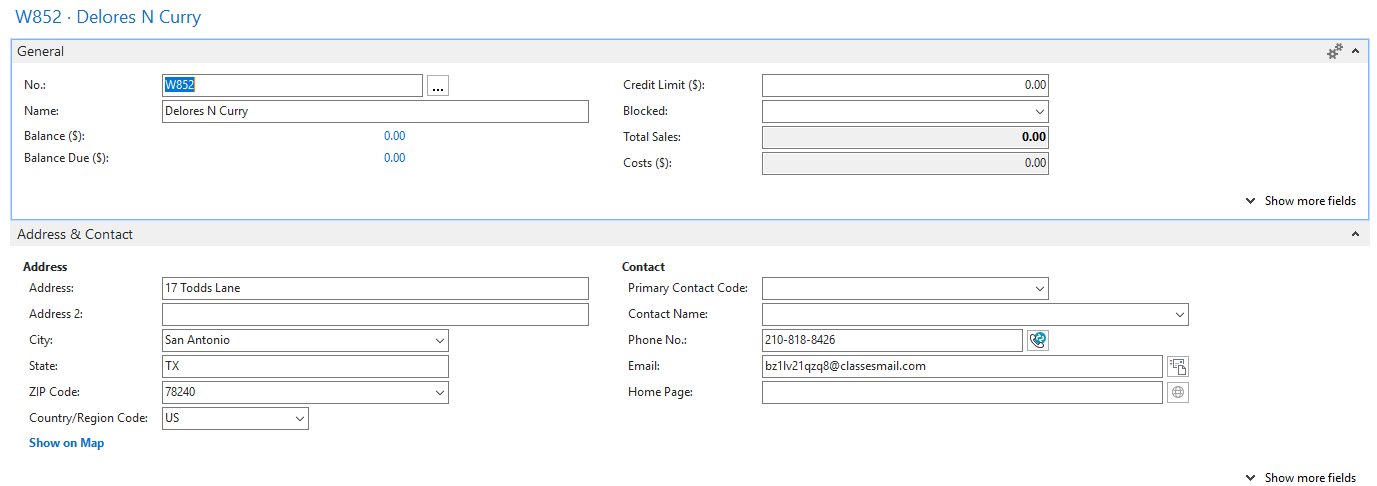Show more fields in the General section

click(x=1301, y=201)
